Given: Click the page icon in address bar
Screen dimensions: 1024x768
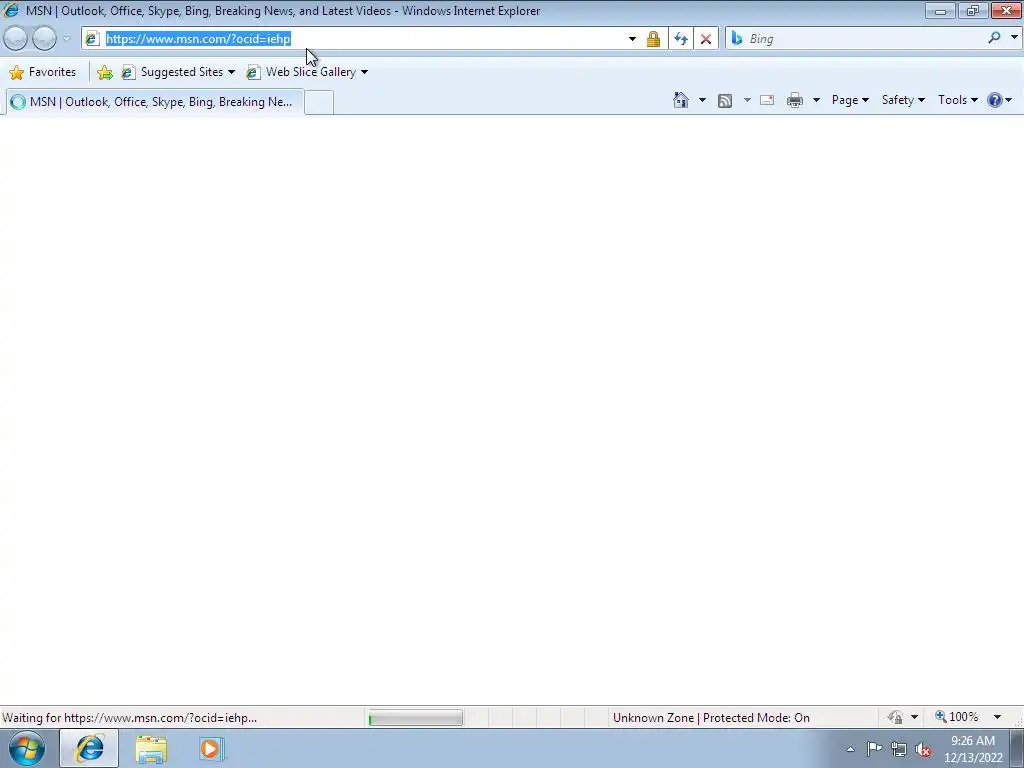Looking at the screenshot, I should [x=91, y=39].
